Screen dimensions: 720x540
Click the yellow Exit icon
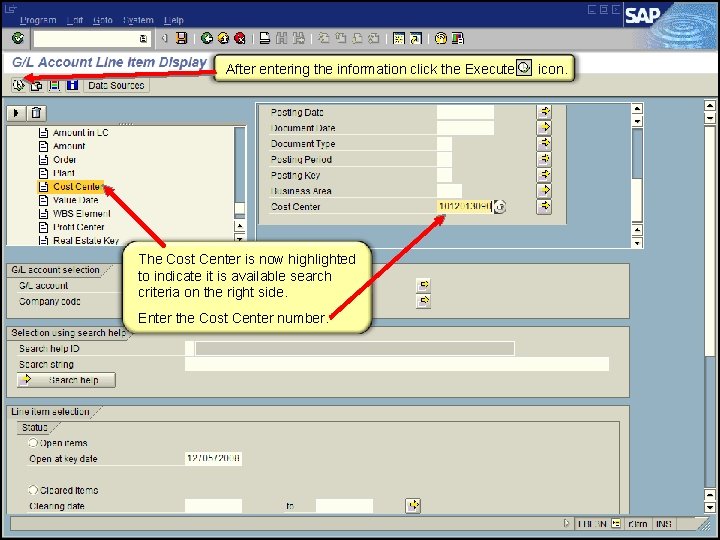223,38
